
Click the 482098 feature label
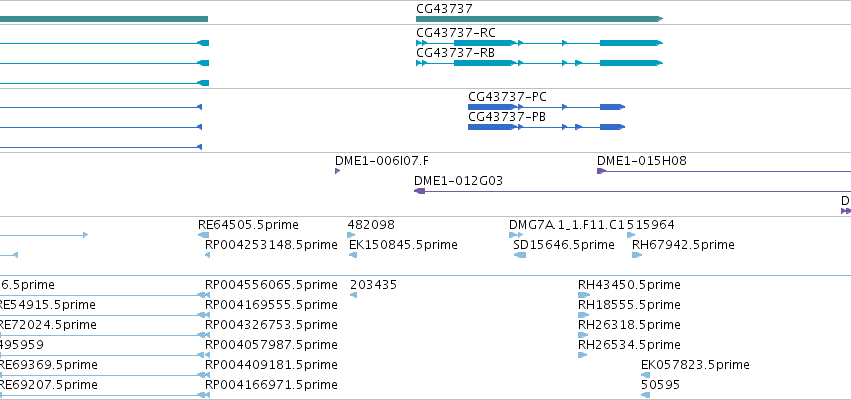(371, 225)
